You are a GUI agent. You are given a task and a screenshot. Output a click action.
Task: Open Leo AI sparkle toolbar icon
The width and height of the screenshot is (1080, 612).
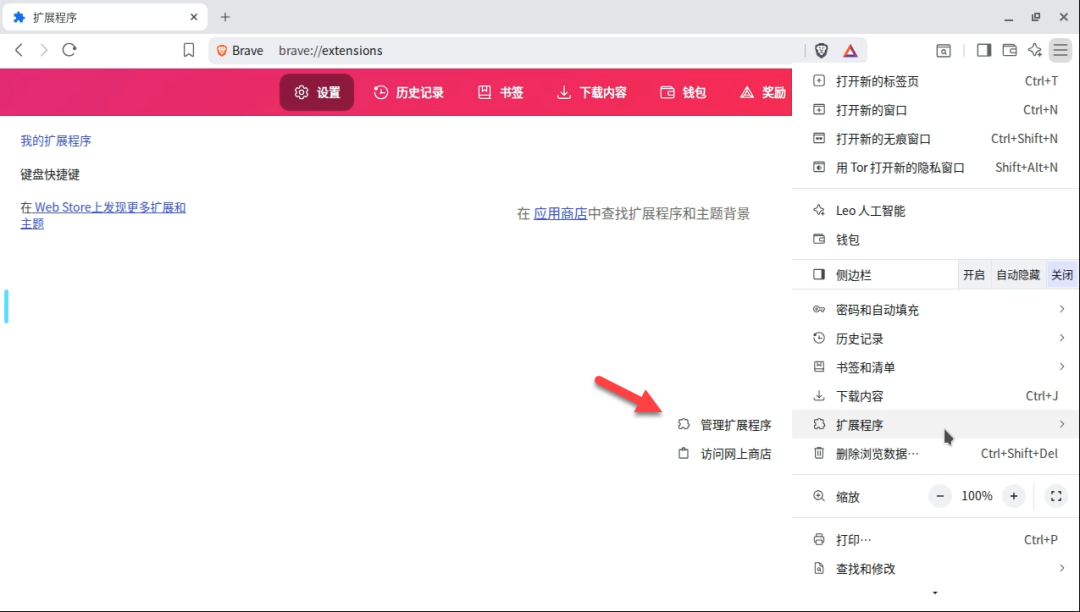tap(1035, 50)
